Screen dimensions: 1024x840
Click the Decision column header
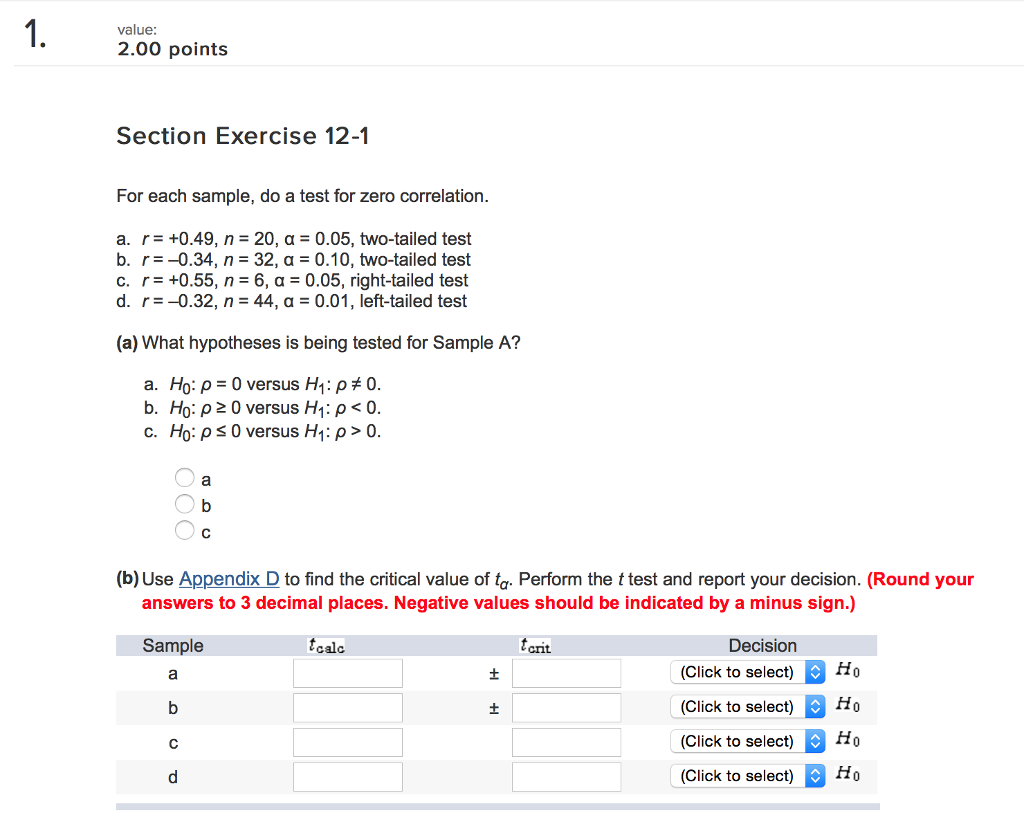click(x=762, y=645)
